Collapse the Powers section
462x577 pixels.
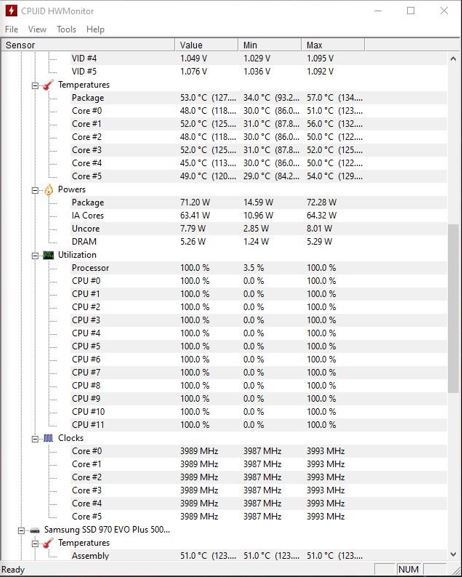coord(35,190)
